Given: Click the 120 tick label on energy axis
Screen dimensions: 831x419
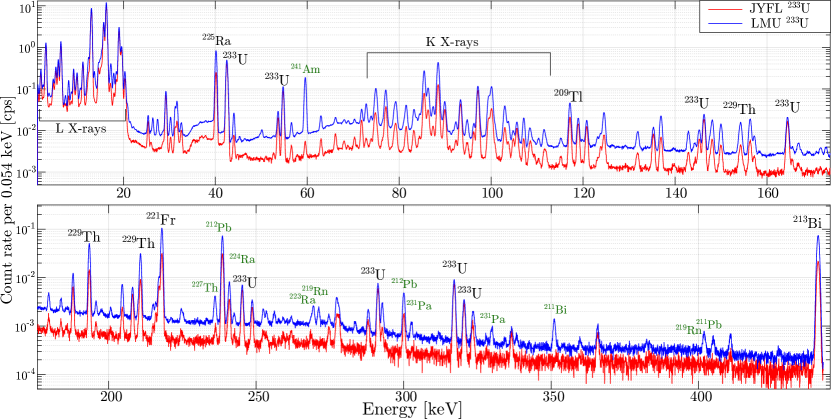Looking at the screenshot, I should [583, 194].
